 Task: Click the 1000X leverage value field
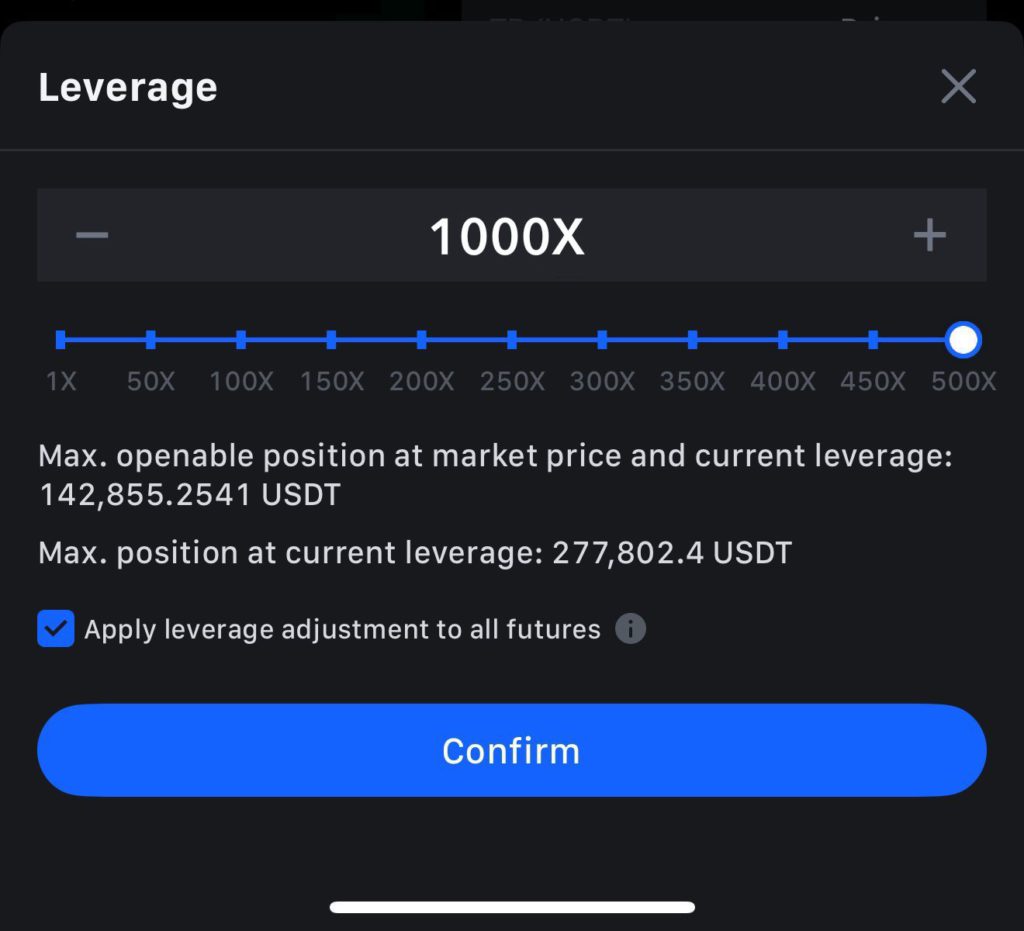507,237
